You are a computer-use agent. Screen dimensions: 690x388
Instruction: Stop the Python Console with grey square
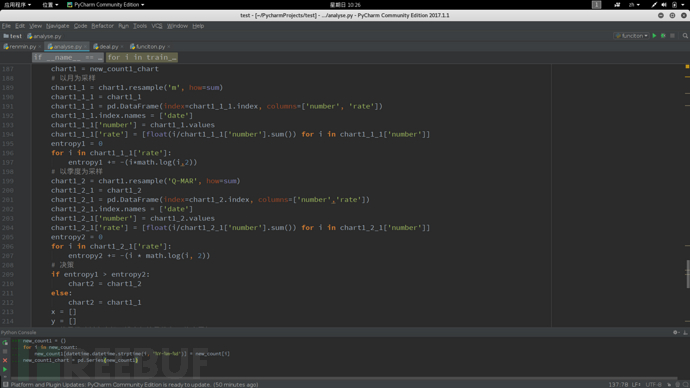click(x=5, y=351)
